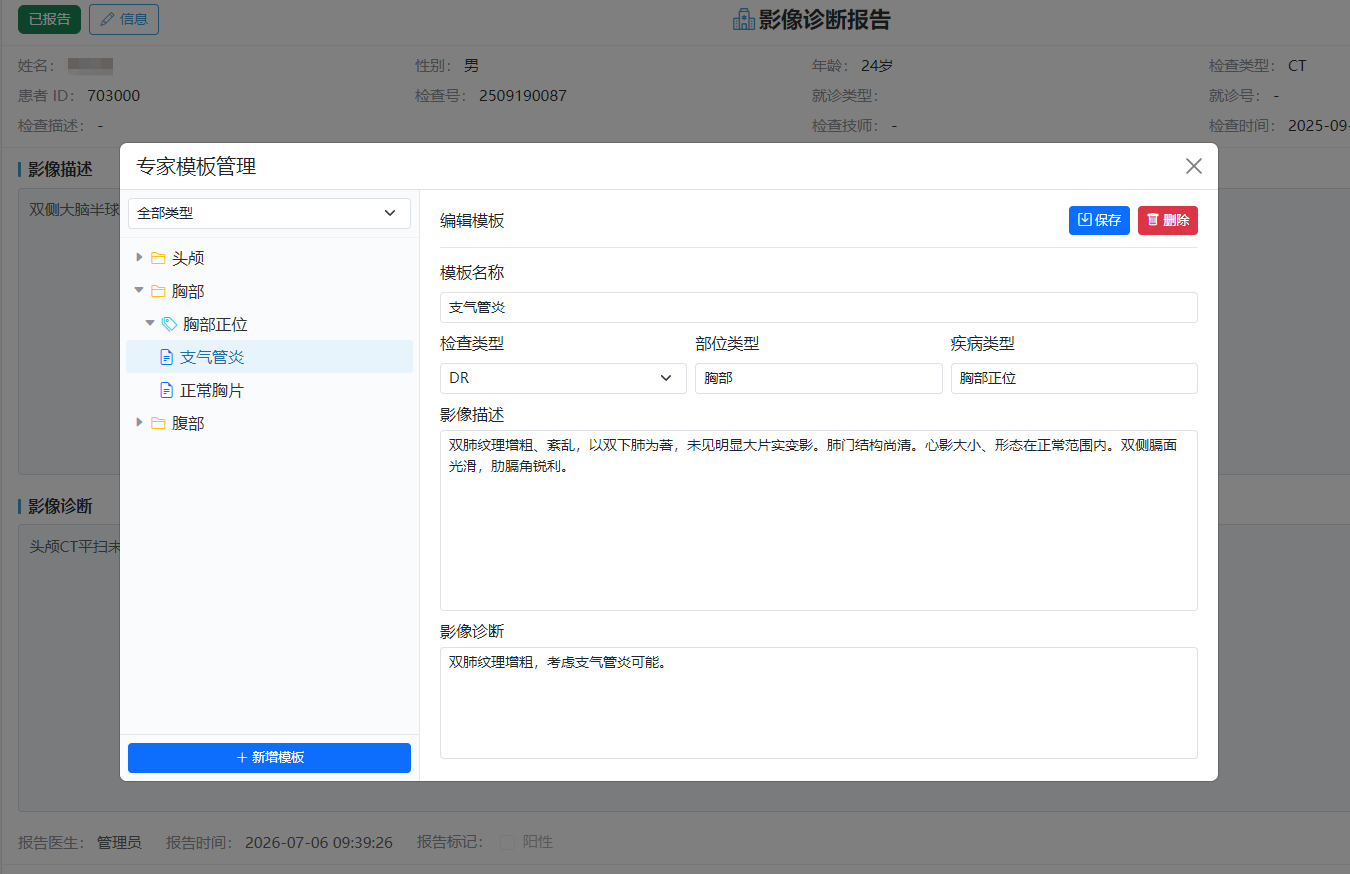Click the 支气管炎 document icon
Screen dimensions: 1350x874
[167, 357]
